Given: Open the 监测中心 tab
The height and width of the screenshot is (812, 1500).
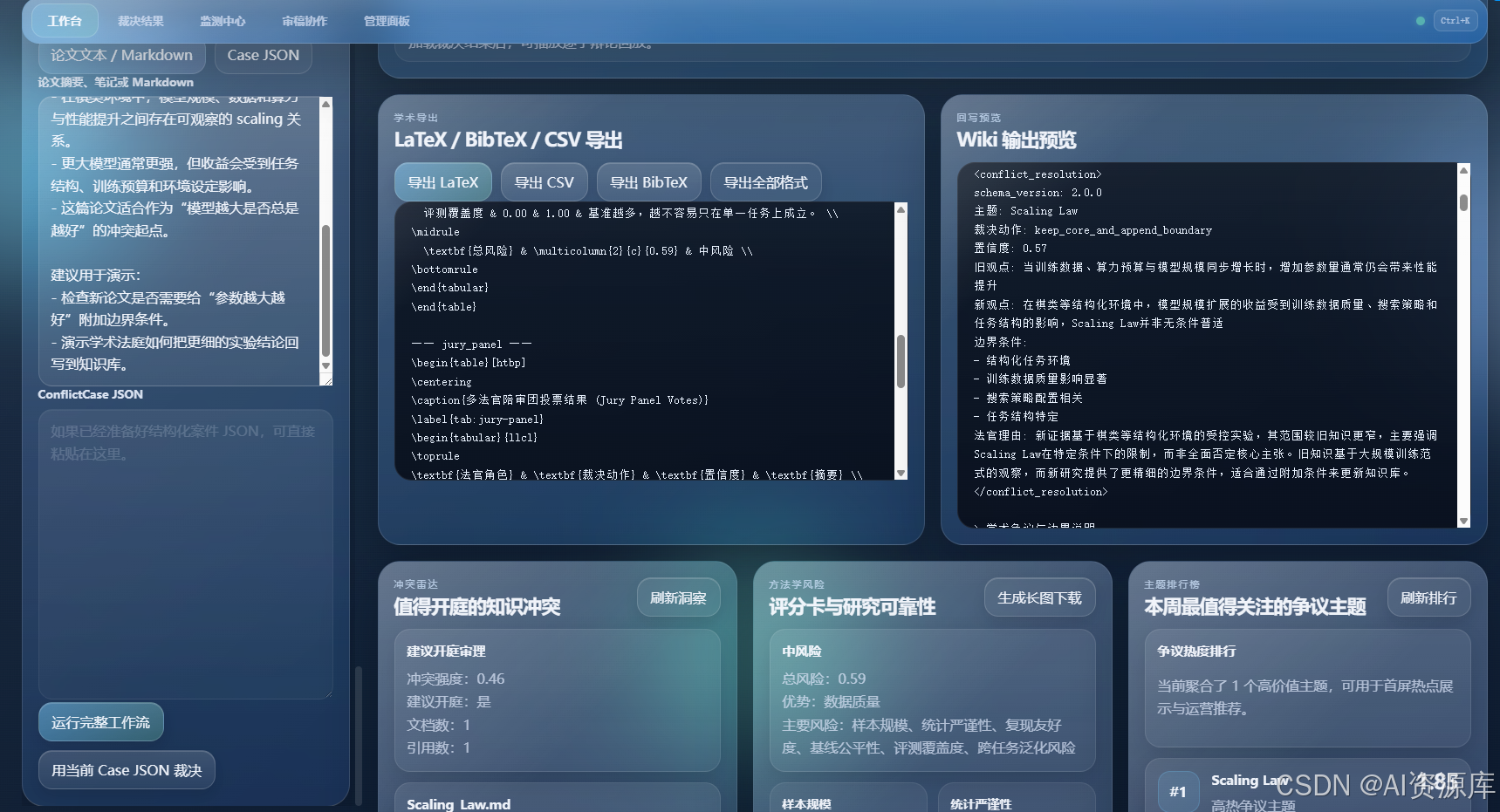Looking at the screenshot, I should [x=223, y=21].
